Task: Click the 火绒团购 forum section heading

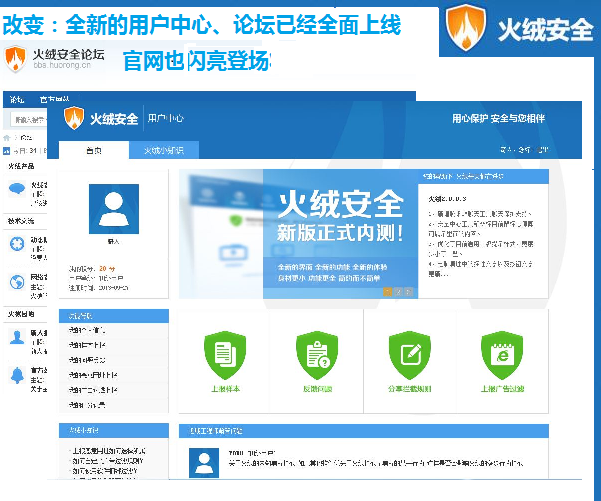Action: [21, 314]
